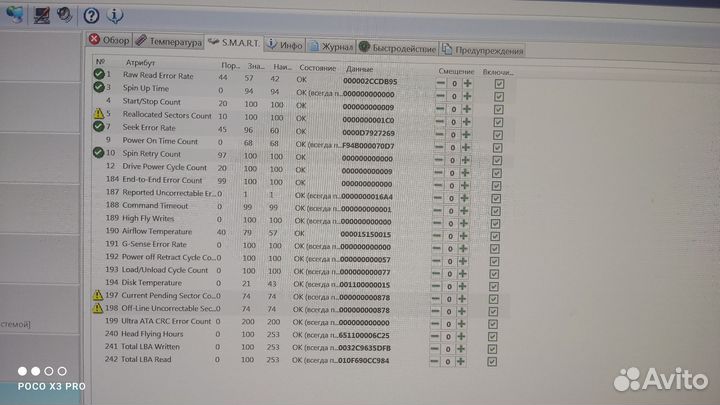The height and width of the screenshot is (405, 720).
Task: Click the help question mark toolbar icon
Action: pos(92,15)
